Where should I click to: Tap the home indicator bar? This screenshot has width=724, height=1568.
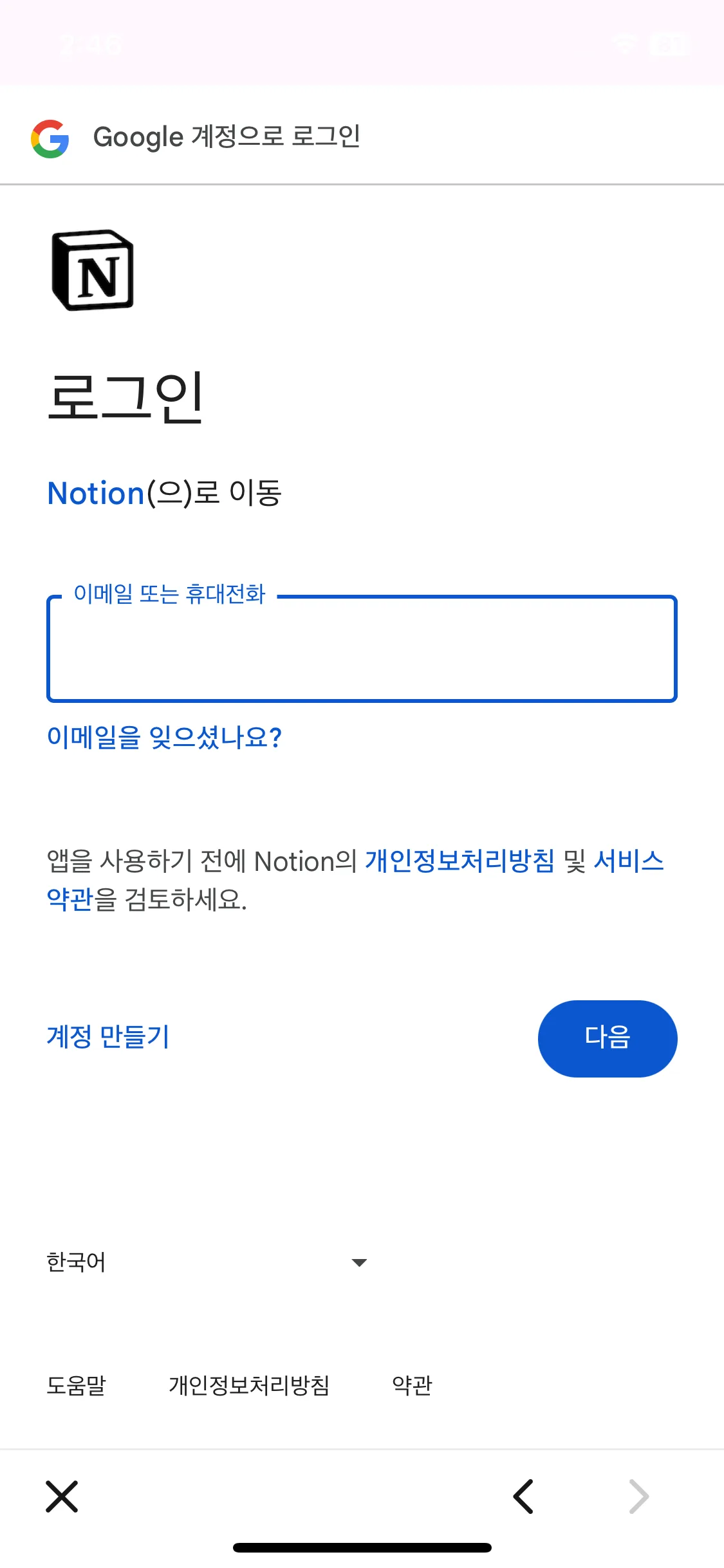(x=362, y=1547)
